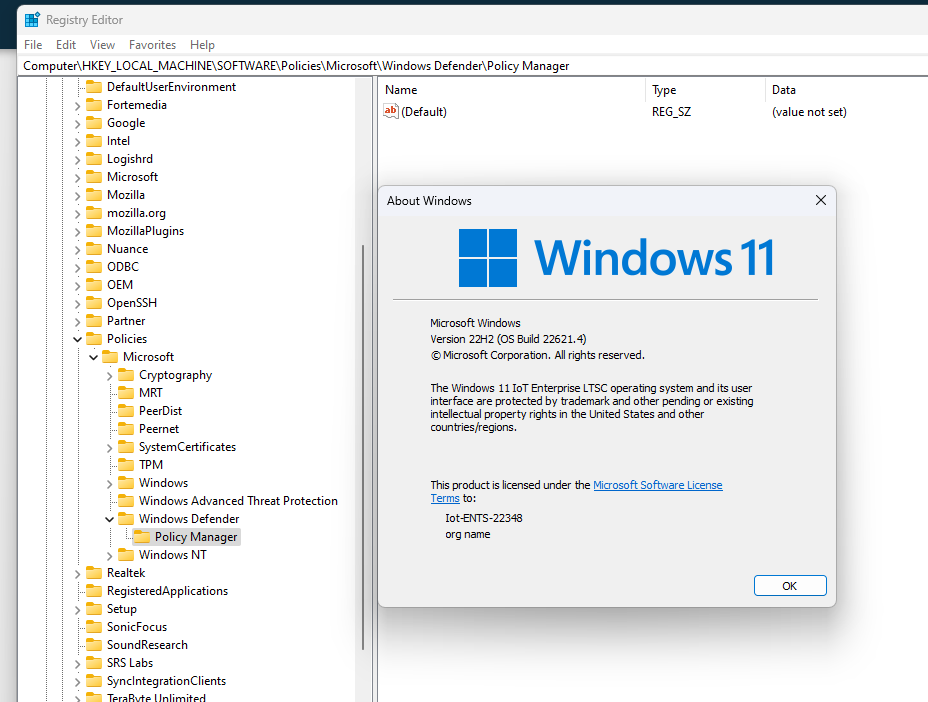Open the Edit menu
928x702 pixels.
[66, 45]
